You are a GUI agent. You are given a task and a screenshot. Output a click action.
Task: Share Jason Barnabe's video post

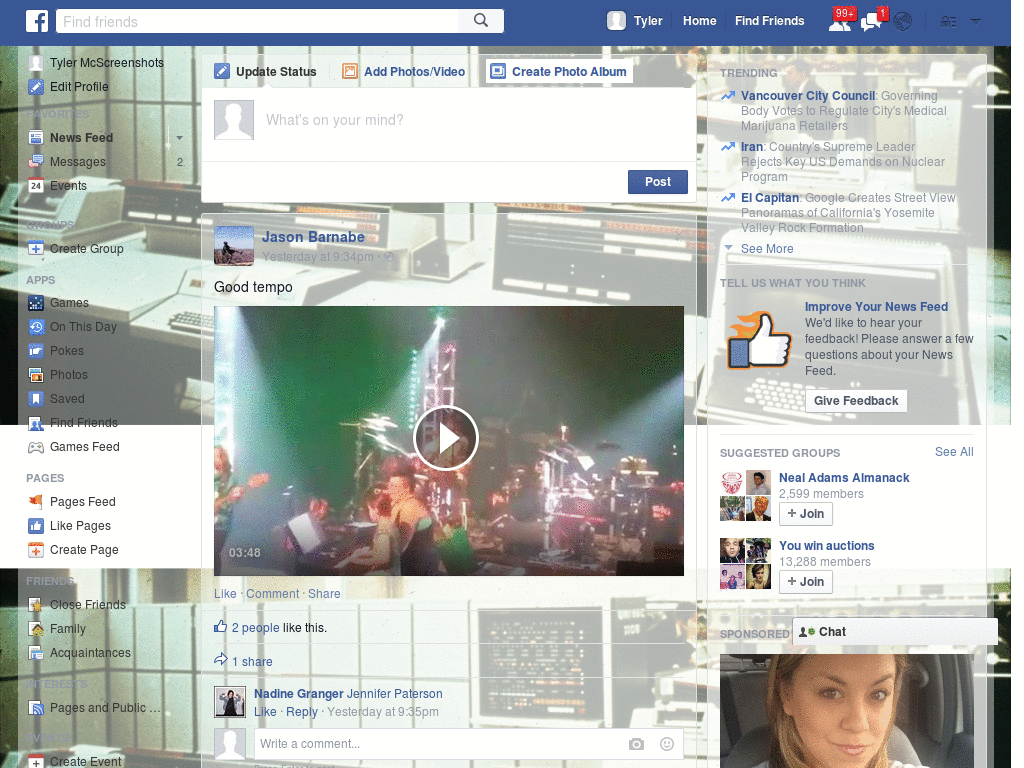click(324, 594)
